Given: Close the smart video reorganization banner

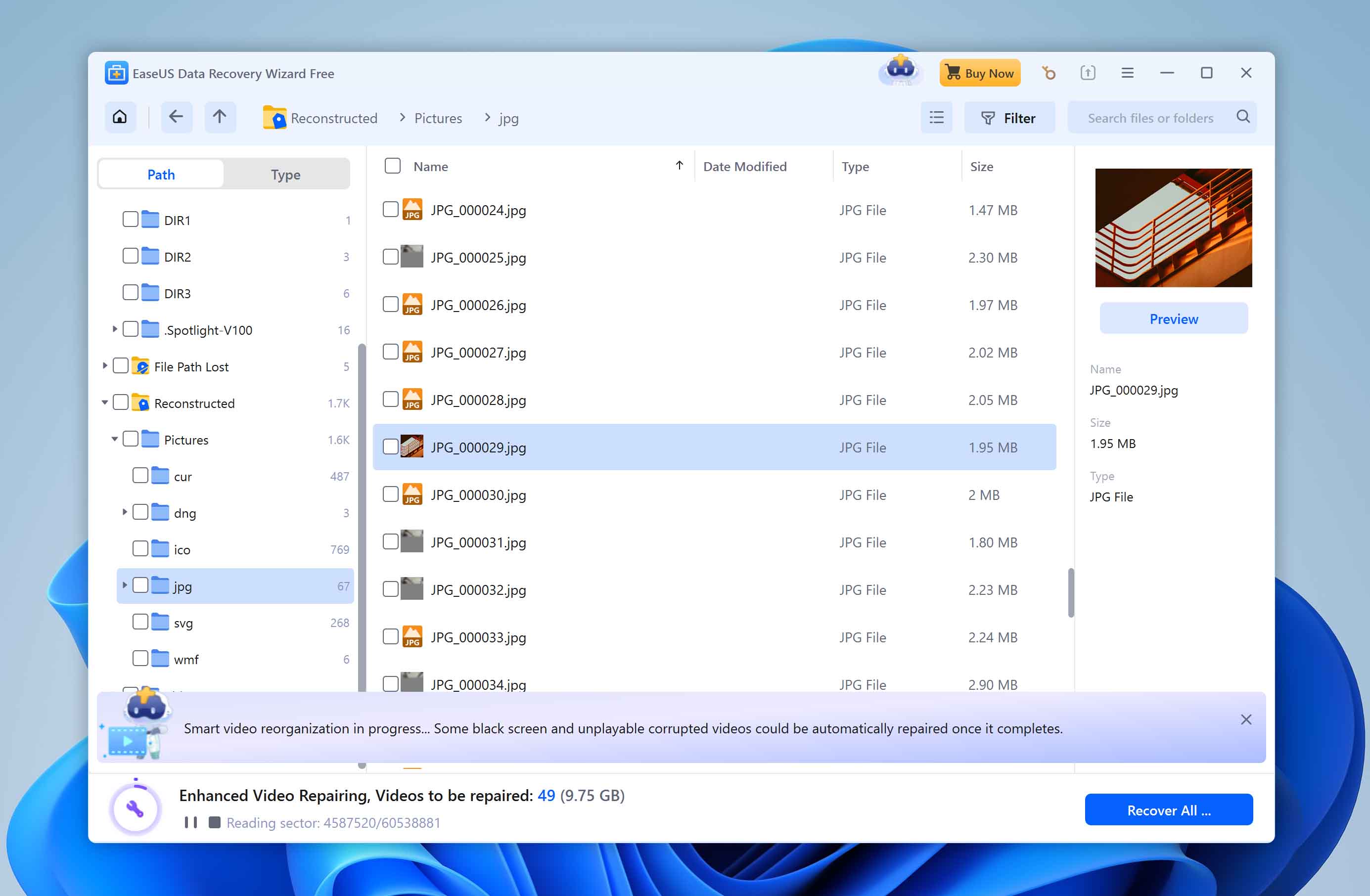Looking at the screenshot, I should click(x=1246, y=719).
